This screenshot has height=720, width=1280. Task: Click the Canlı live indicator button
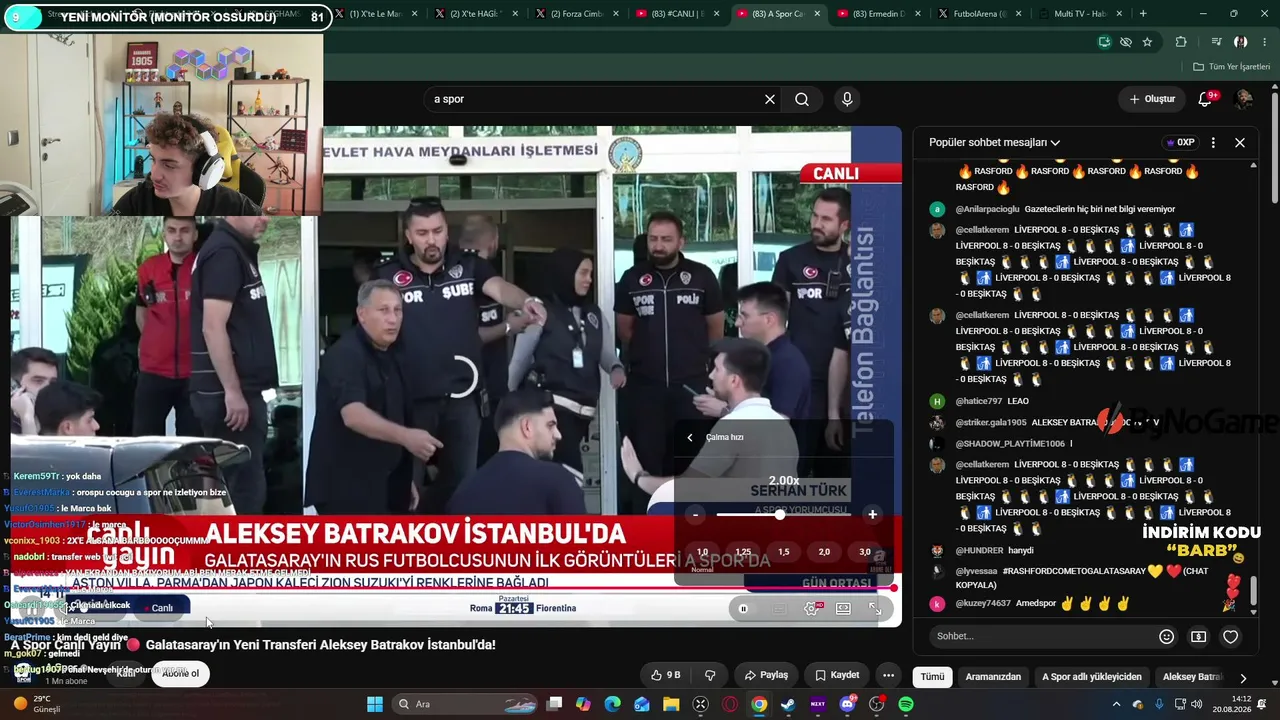point(158,608)
